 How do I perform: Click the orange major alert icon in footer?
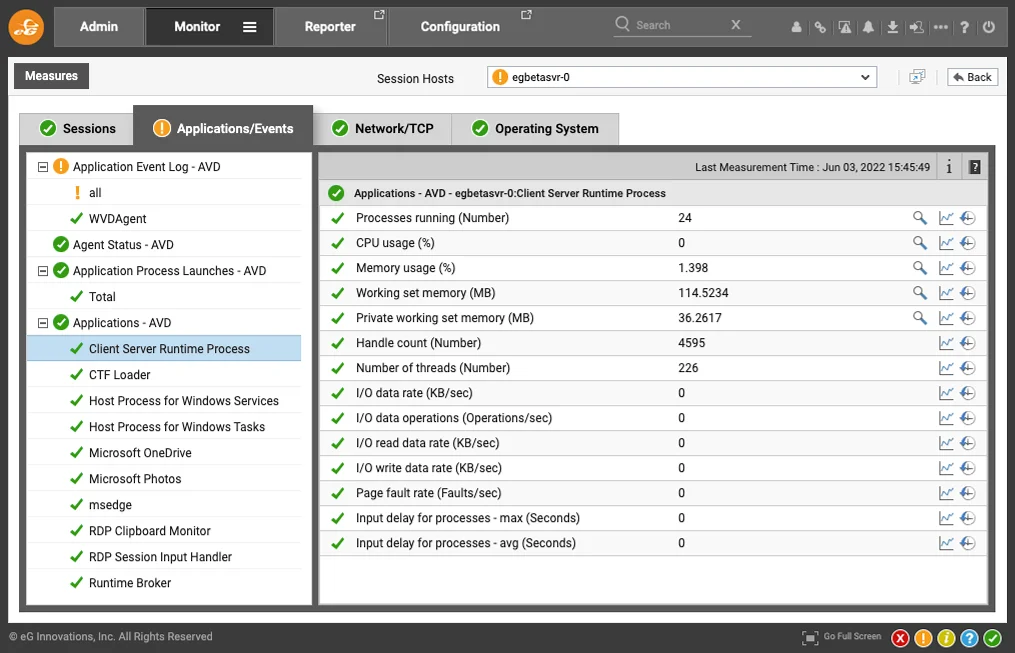(x=923, y=638)
